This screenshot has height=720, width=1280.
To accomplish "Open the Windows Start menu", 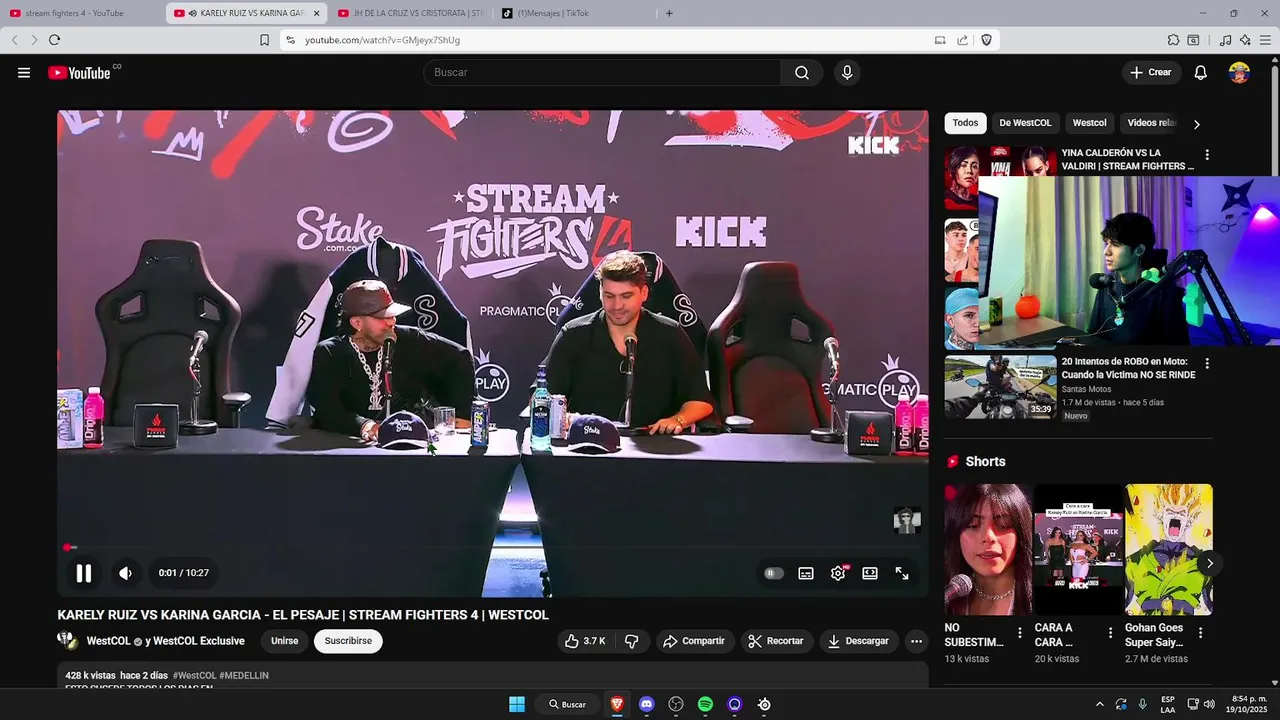I will tap(517, 704).
